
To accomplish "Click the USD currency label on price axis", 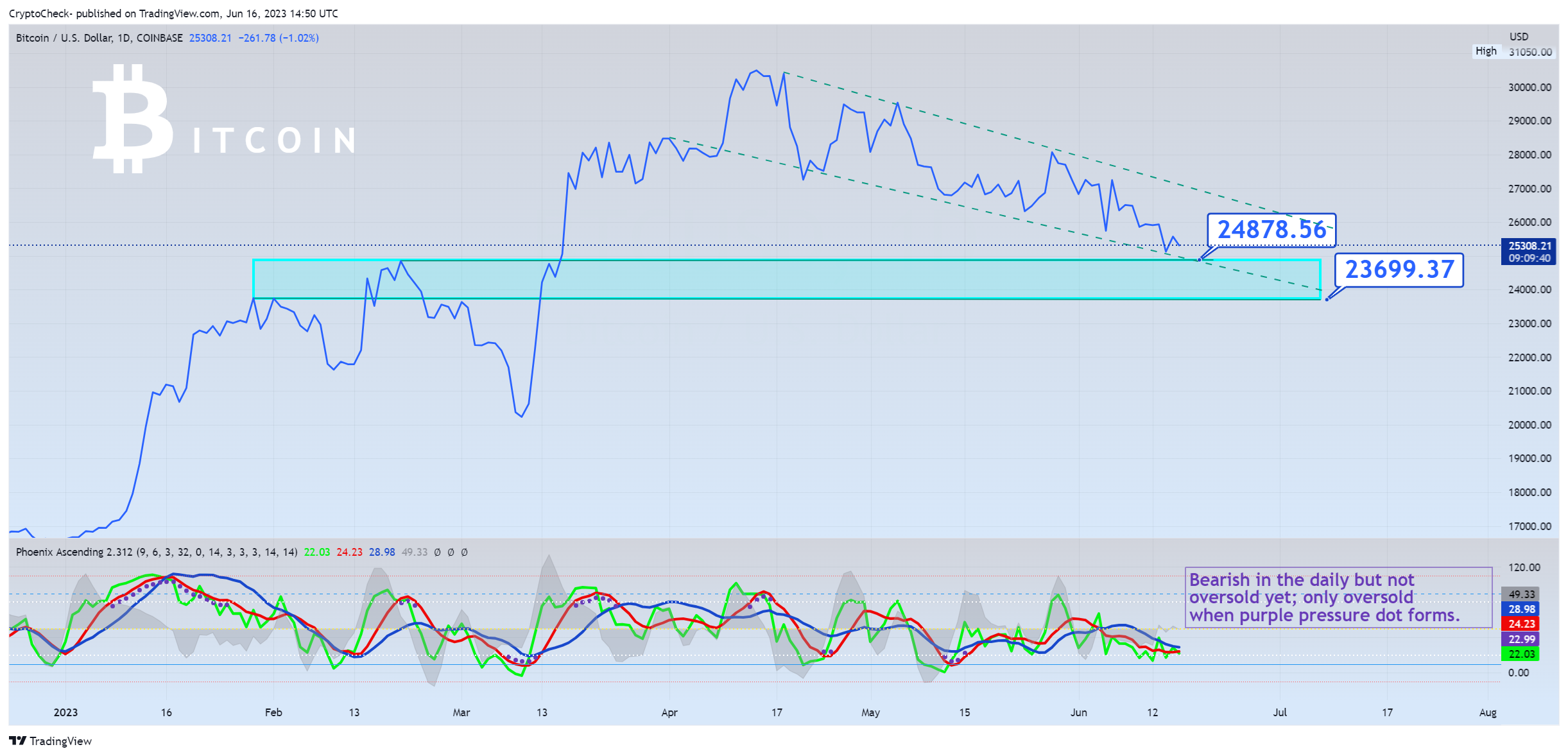I will point(1519,37).
